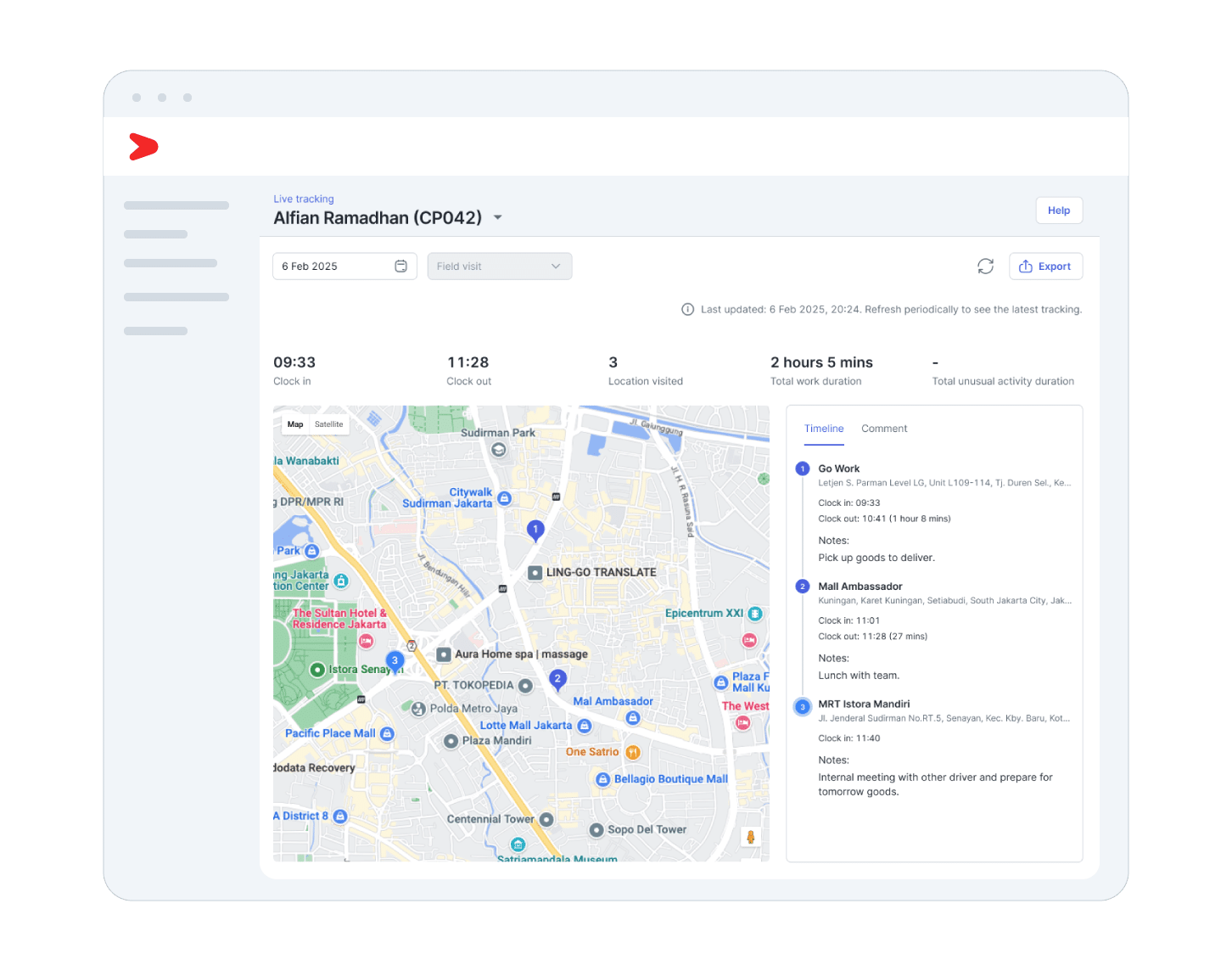
Task: Expand the Field visit dropdown
Action: coord(499,267)
